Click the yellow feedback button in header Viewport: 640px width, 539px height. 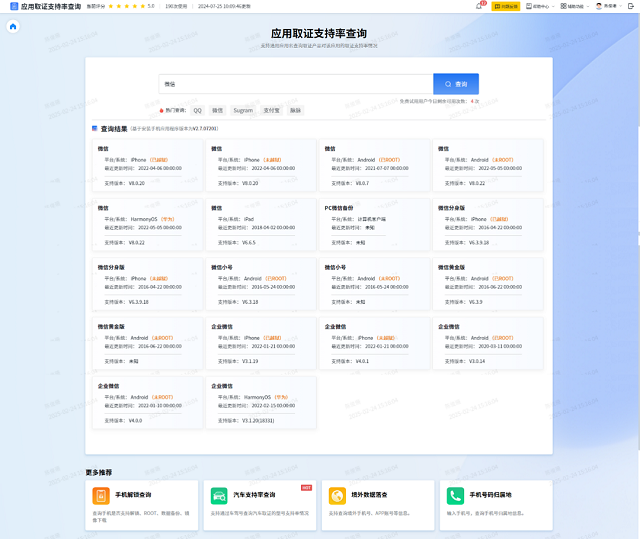(505, 6)
